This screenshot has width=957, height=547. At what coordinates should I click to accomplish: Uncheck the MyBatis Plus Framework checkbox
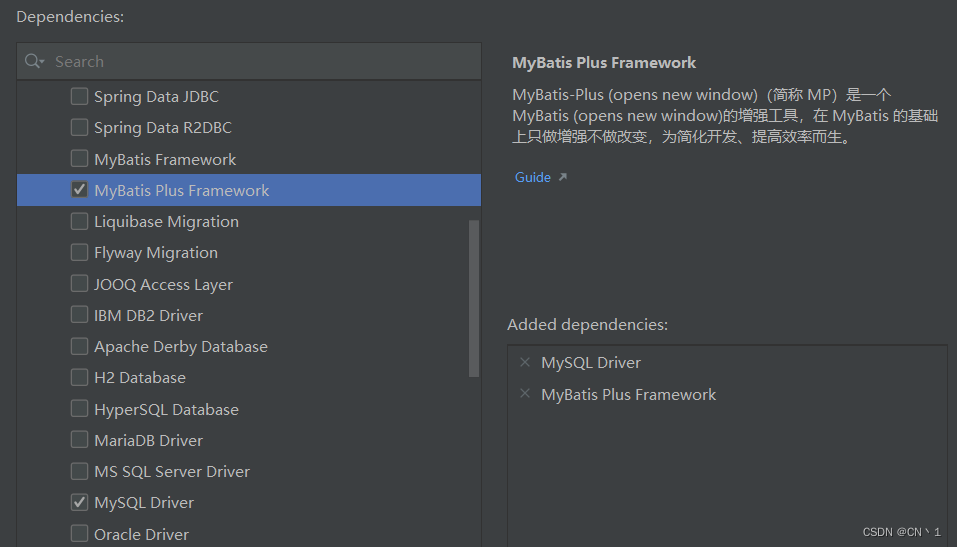[79, 189]
